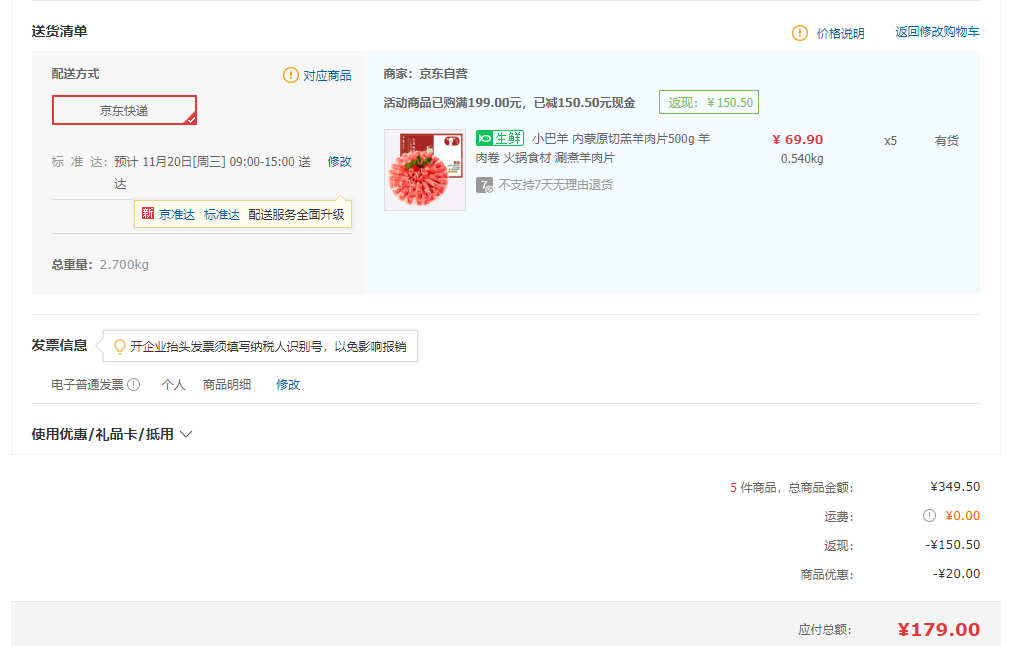The image size is (1033, 646).
Task: Click the lightbulb icon in invoice tip
Action: click(x=119, y=346)
